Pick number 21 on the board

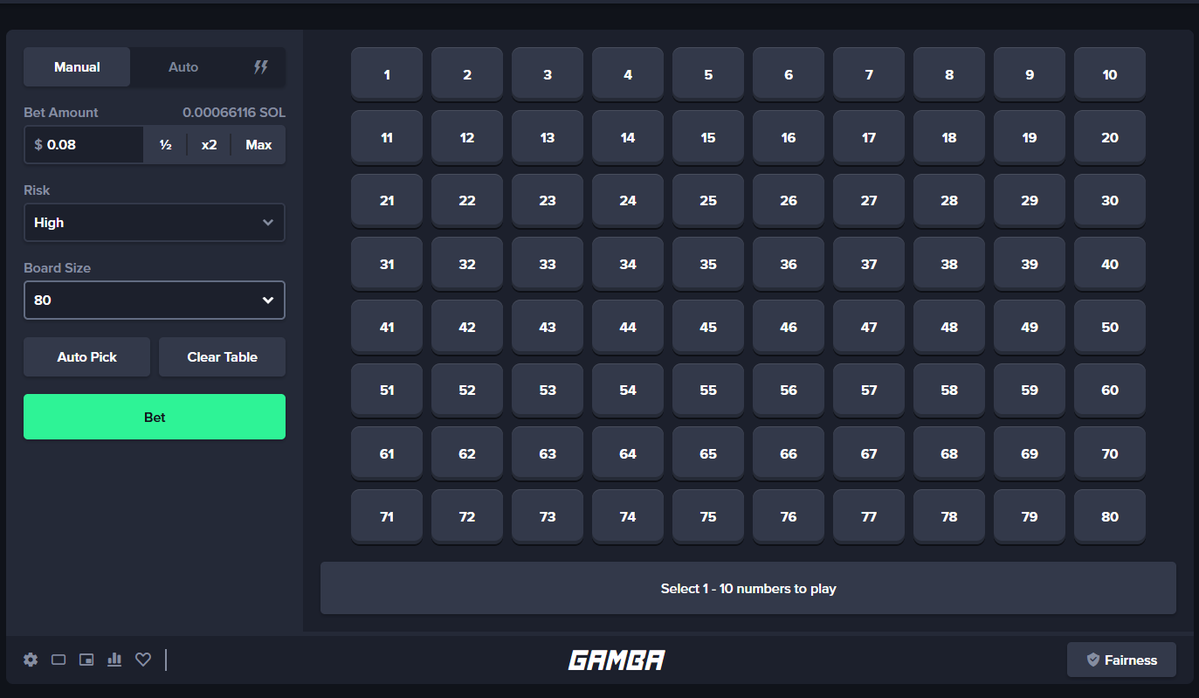pos(387,200)
